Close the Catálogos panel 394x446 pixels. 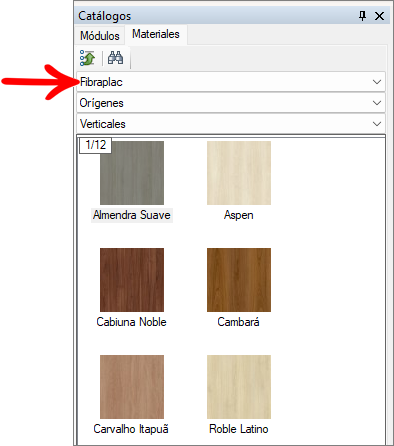tap(379, 16)
